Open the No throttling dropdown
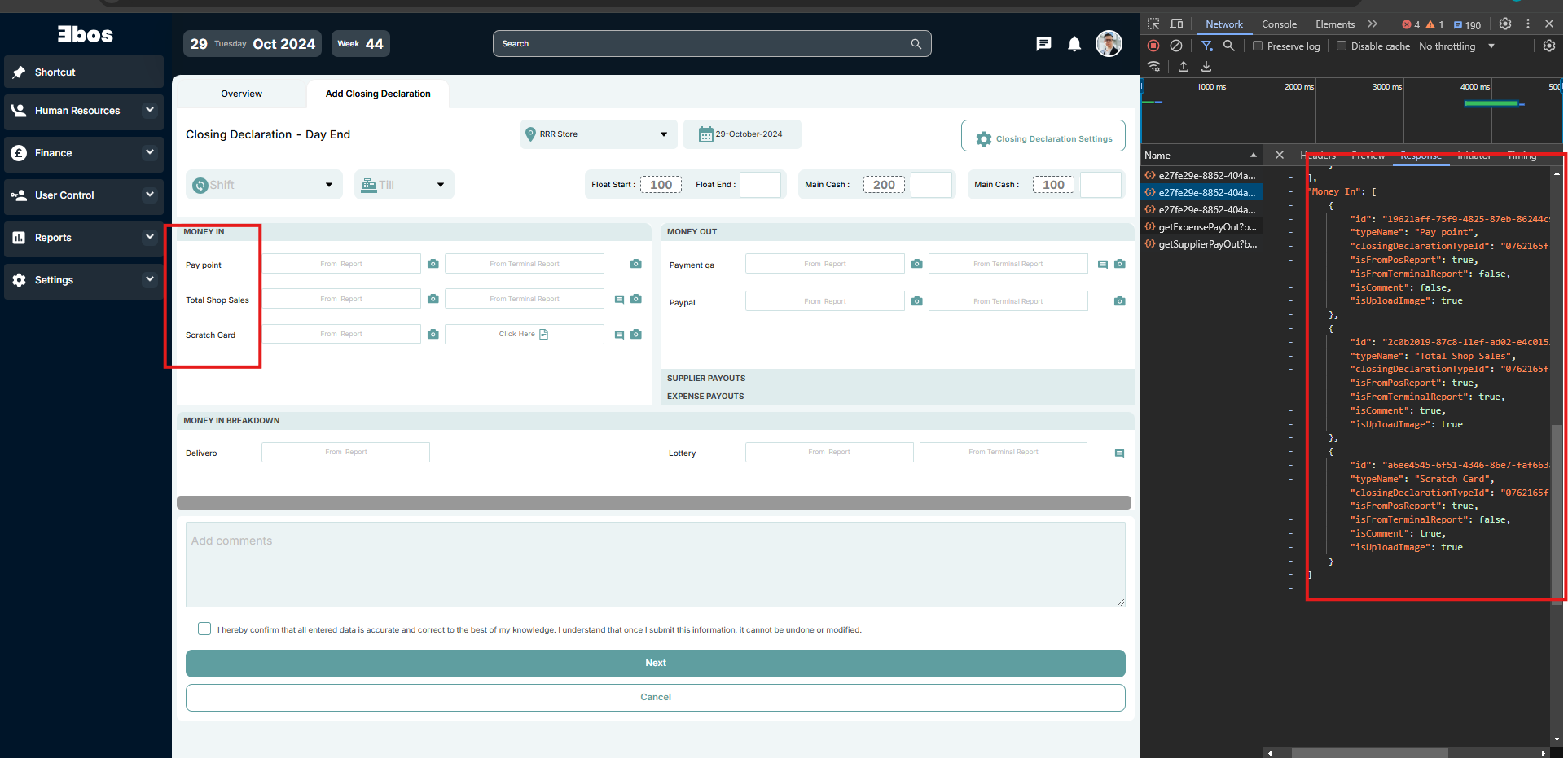The width and height of the screenshot is (1568, 758). [x=1456, y=46]
